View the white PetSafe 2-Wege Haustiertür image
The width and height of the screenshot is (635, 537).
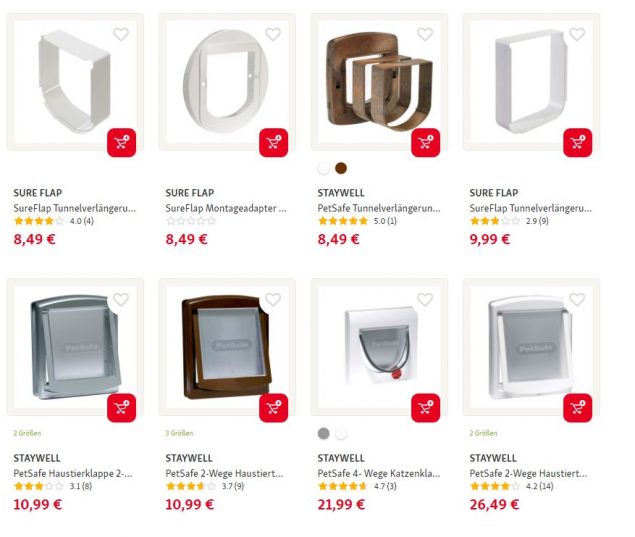(531, 347)
